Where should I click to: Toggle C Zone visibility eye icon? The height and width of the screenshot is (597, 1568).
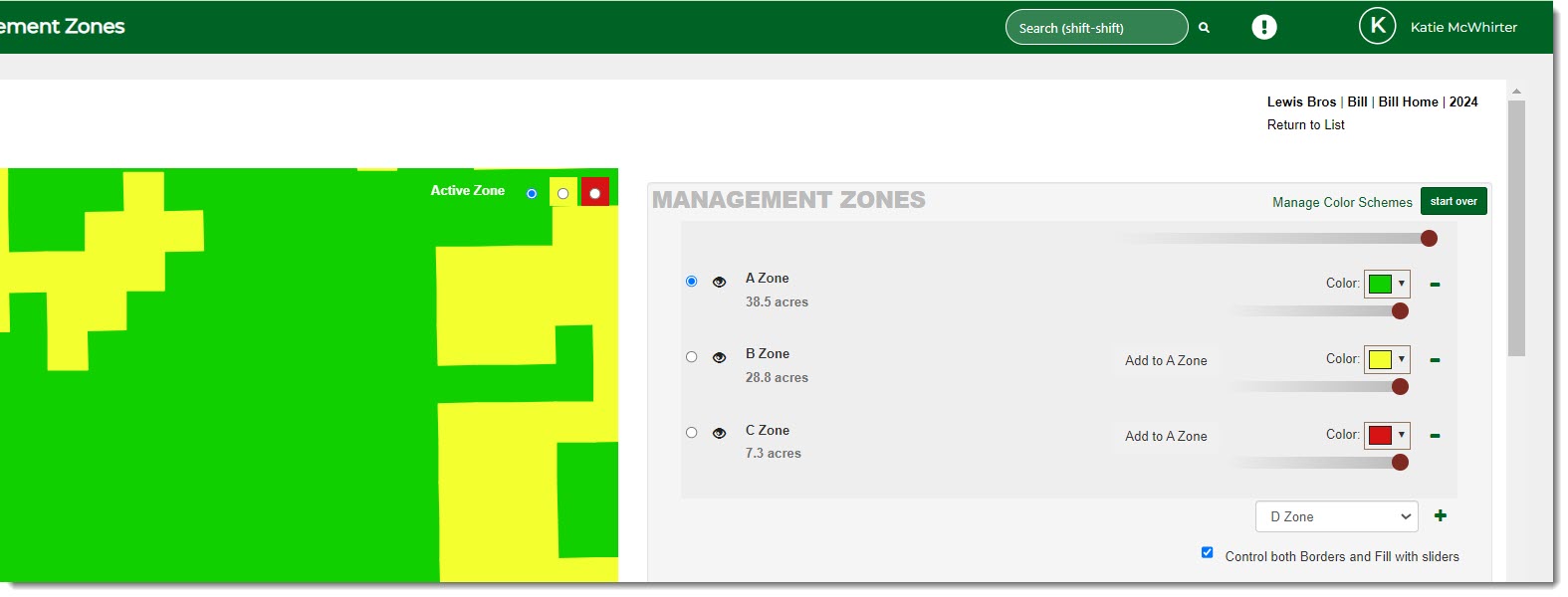[719, 433]
